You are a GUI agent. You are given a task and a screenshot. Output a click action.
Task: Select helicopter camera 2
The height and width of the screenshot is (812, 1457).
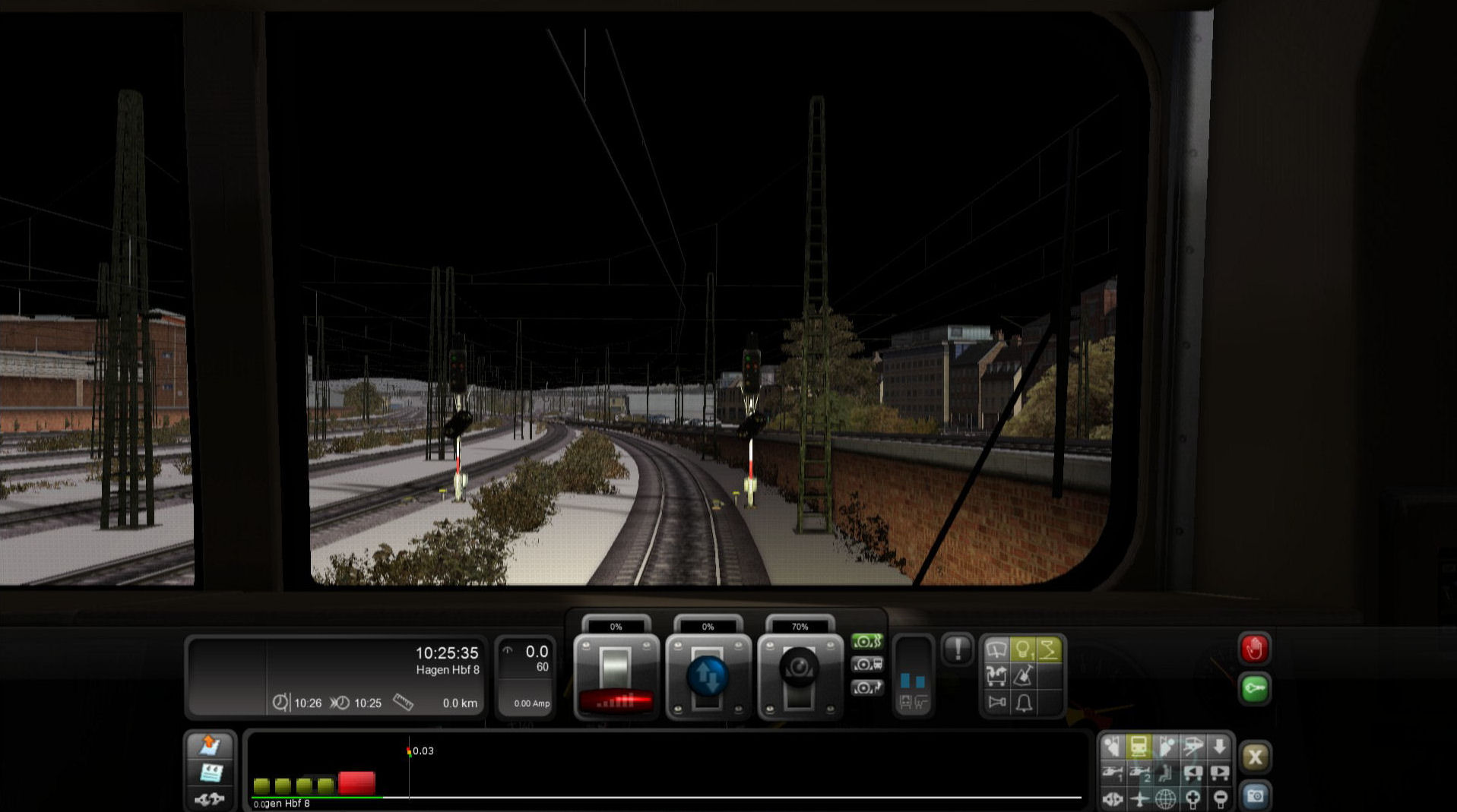point(1139,773)
